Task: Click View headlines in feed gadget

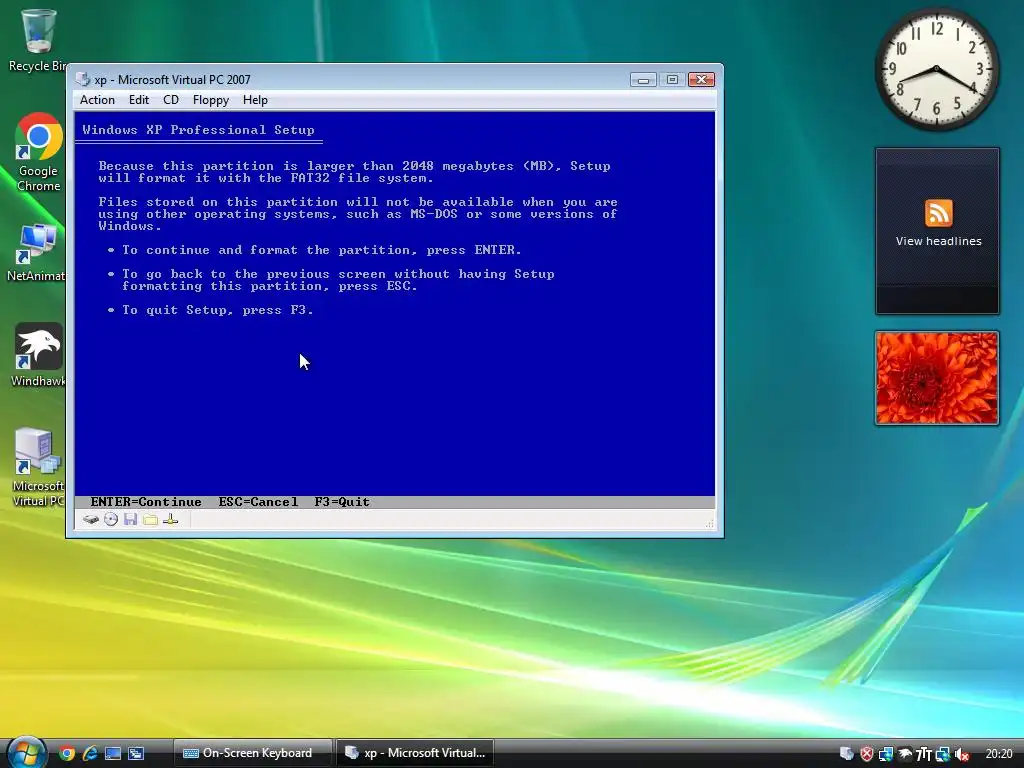Action: 938,241
